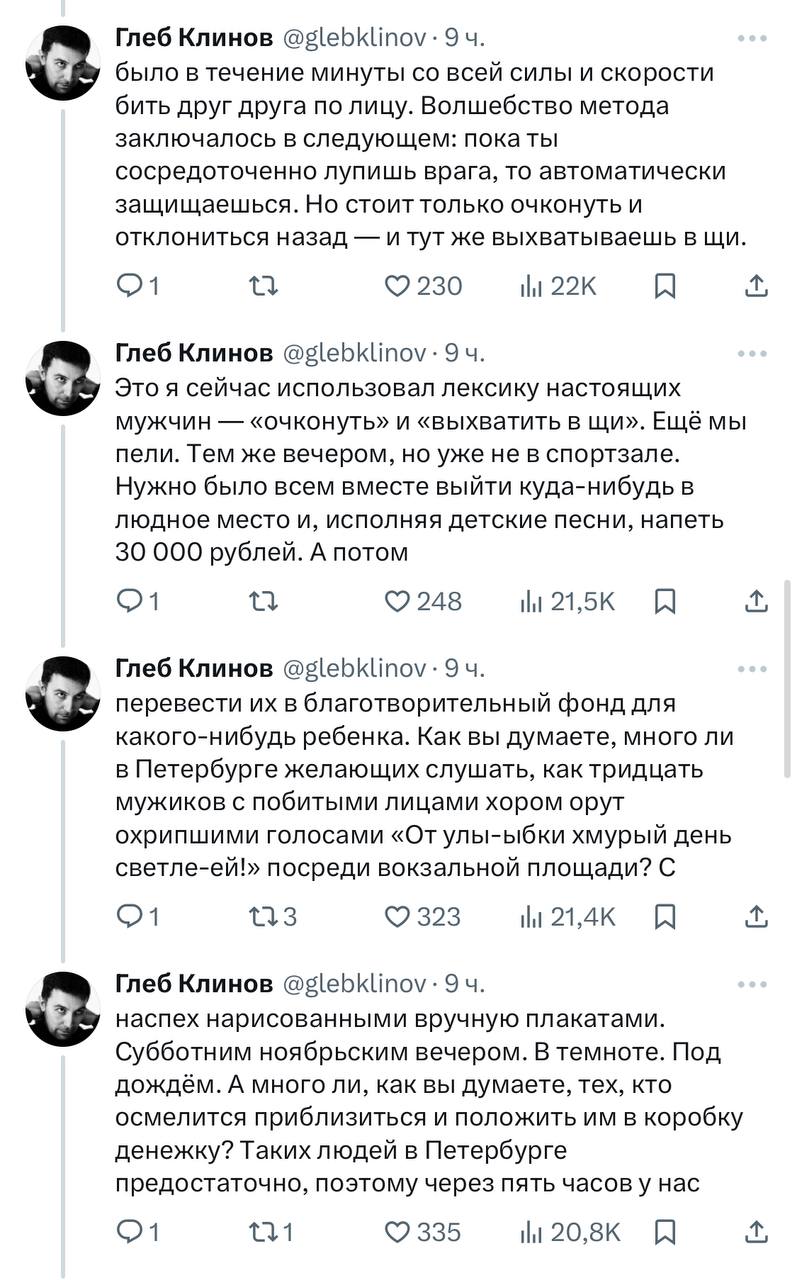Share the tweet with 22K views
The image size is (797, 1280).
(x=758, y=287)
